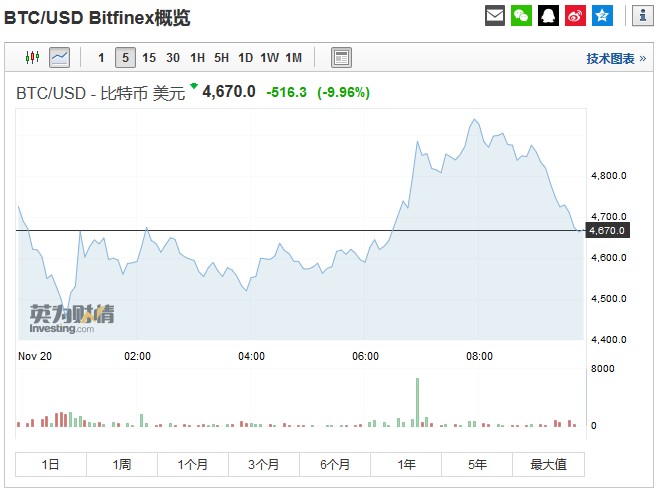The image size is (658, 491).
Task: Share the chart via email envelope icon
Action: click(495, 16)
